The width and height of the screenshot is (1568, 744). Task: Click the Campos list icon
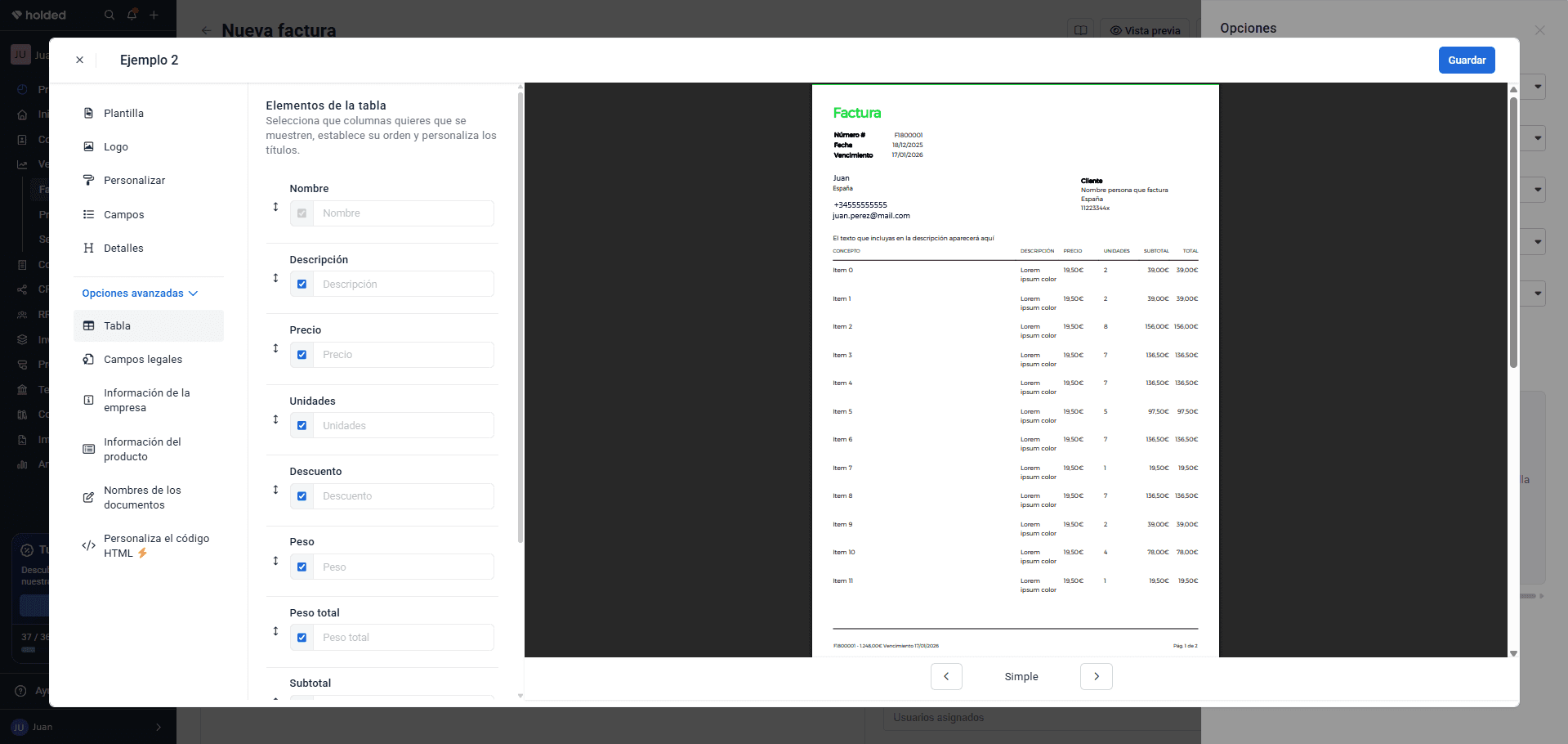pyautogui.click(x=88, y=214)
